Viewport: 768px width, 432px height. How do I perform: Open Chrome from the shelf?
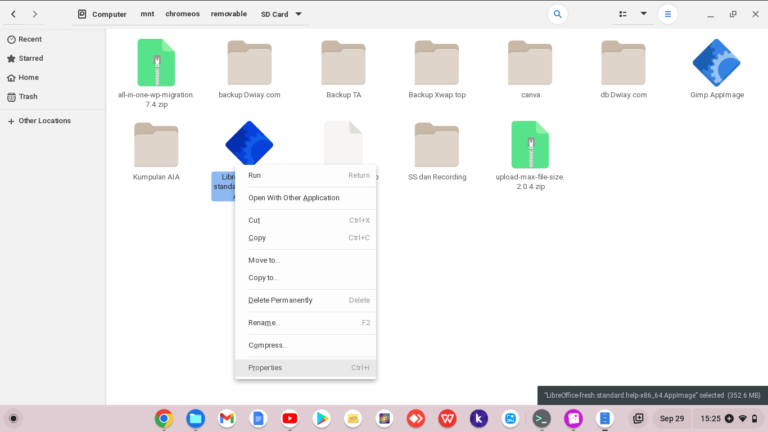164,419
